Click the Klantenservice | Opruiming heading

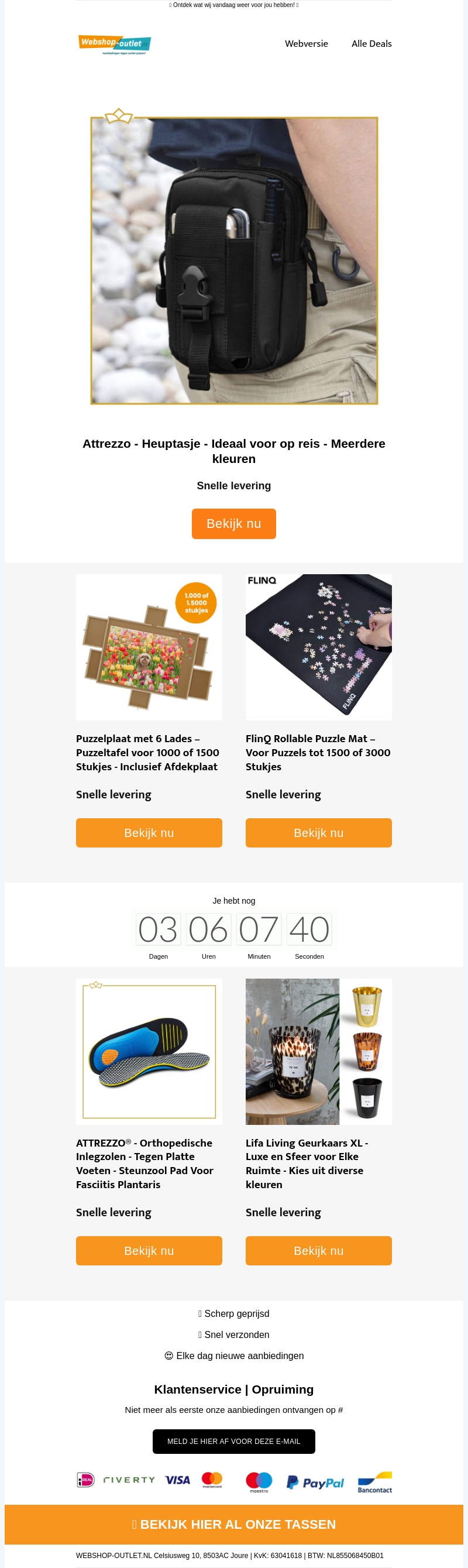pos(233,1389)
